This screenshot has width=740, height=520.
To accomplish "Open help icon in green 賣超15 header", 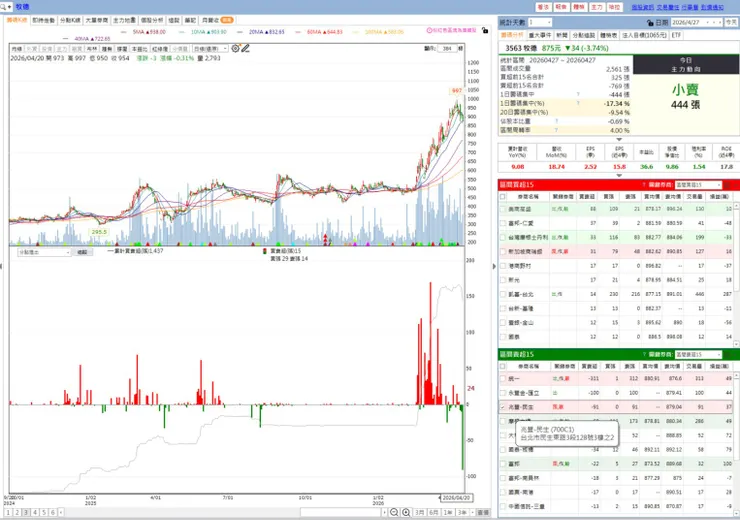I will [644, 354].
